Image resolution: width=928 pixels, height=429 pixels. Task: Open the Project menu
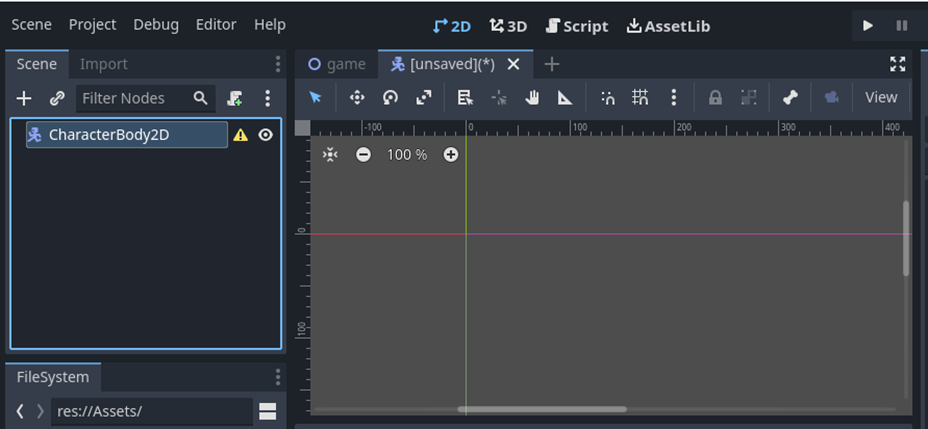(x=92, y=25)
